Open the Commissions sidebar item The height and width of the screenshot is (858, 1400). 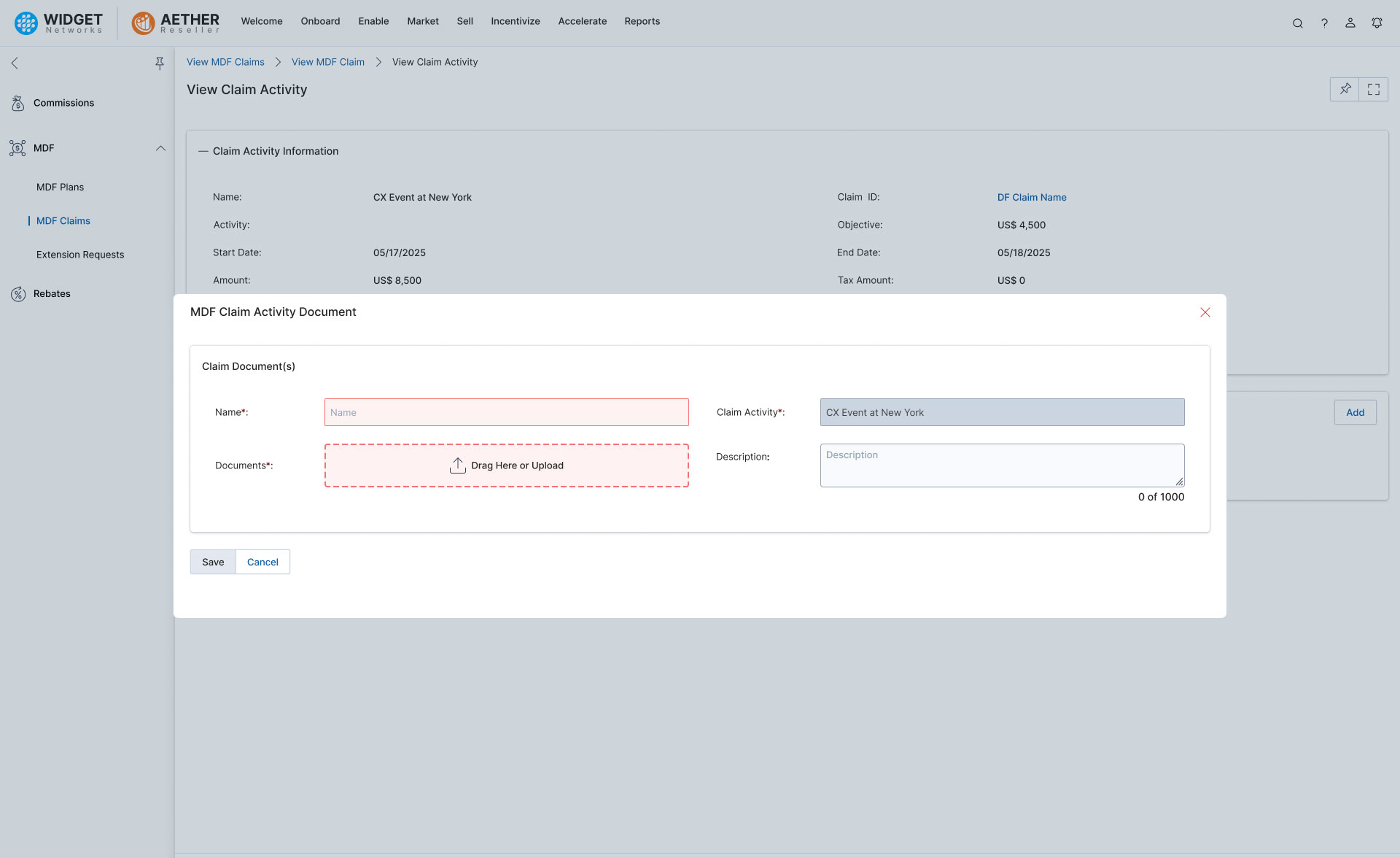[x=63, y=103]
